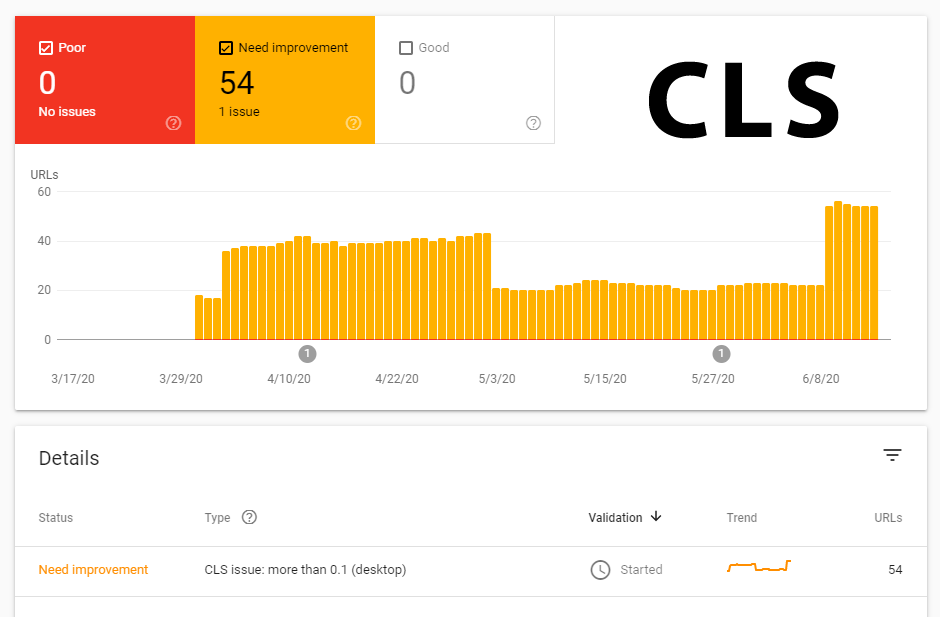Select the Poor status card
The width and height of the screenshot is (940, 617).
pos(105,80)
